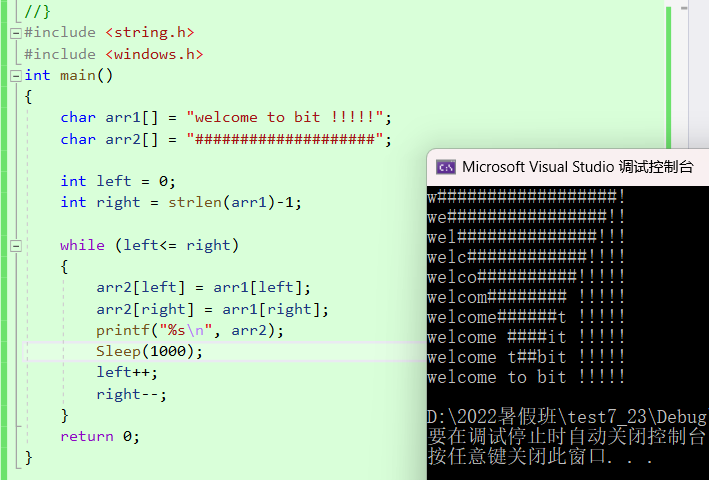Click the "arr2[right] = arr1[right];" line
The image size is (709, 480).
[x=213, y=310]
